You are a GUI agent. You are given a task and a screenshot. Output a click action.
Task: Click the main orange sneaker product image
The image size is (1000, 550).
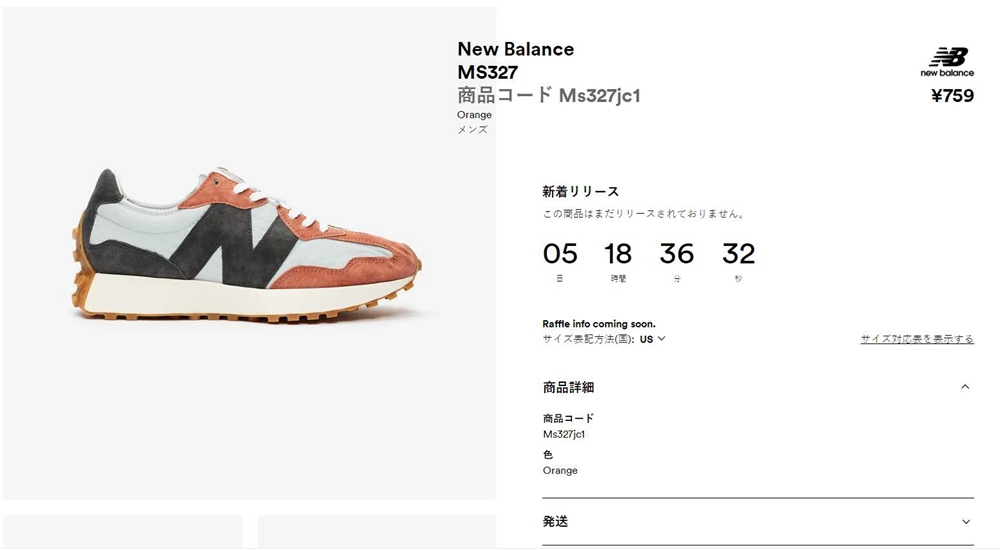[249, 244]
